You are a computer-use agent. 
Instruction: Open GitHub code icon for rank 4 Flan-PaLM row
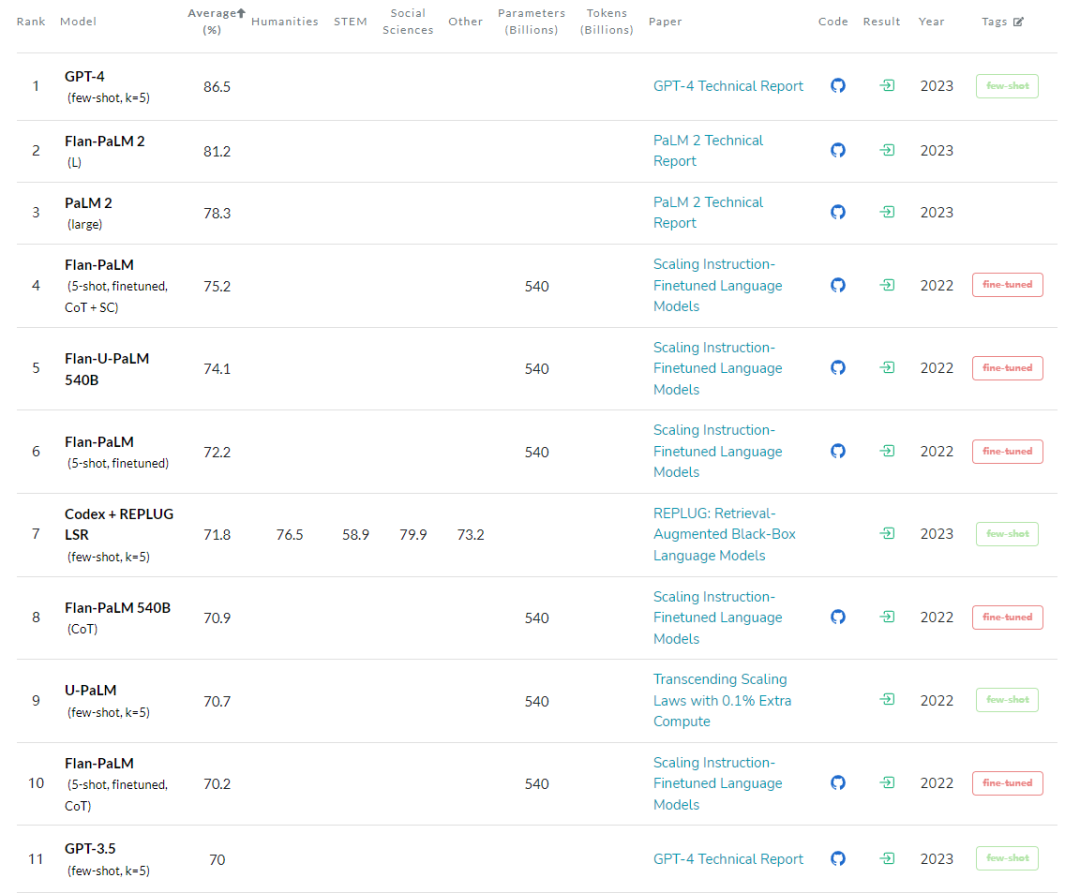point(838,285)
